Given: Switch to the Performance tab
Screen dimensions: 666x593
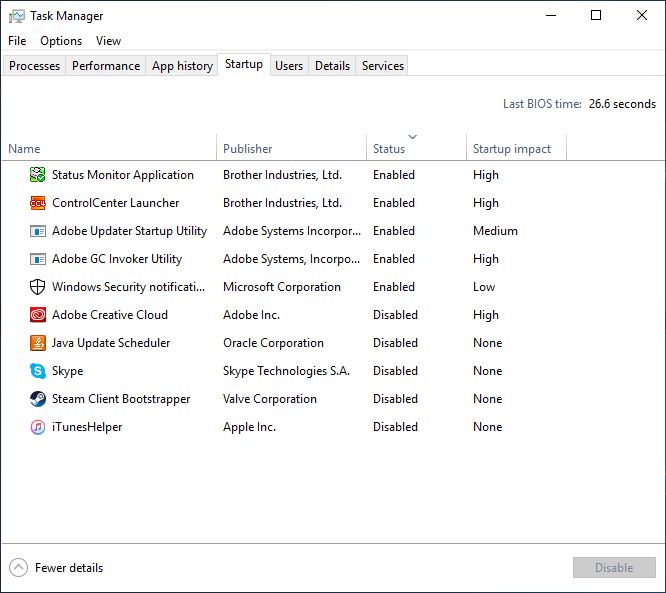Looking at the screenshot, I should [x=106, y=66].
